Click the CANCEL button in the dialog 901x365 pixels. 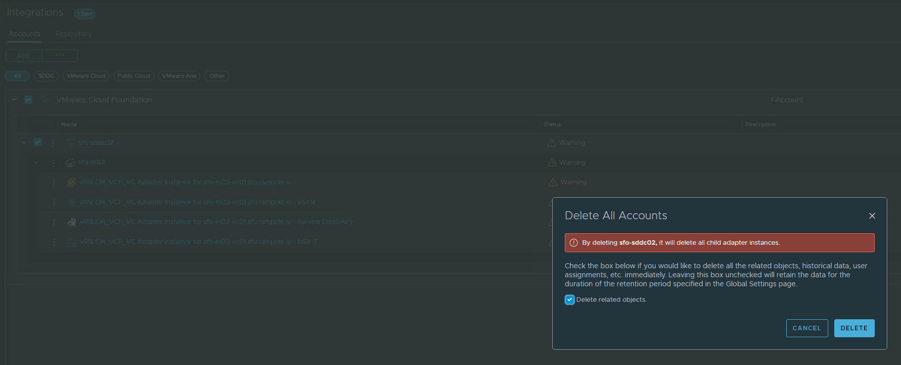click(807, 328)
